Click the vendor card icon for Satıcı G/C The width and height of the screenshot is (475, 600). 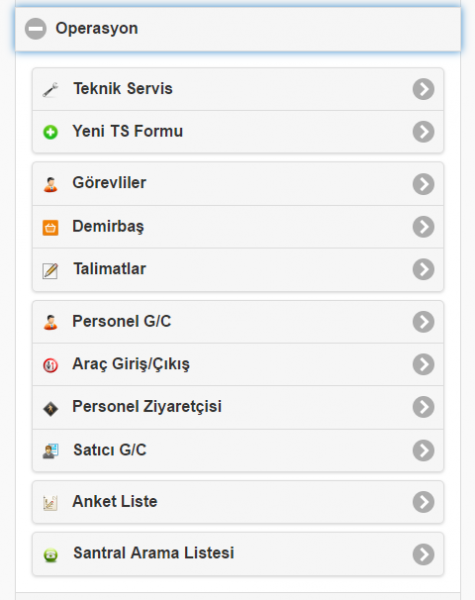pyautogui.click(x=50, y=451)
